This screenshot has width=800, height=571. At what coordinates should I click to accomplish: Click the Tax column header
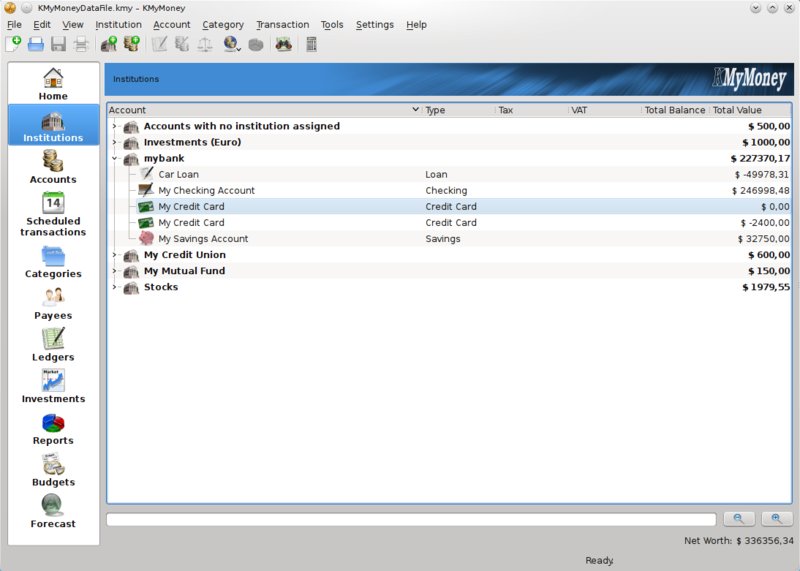click(x=531, y=110)
